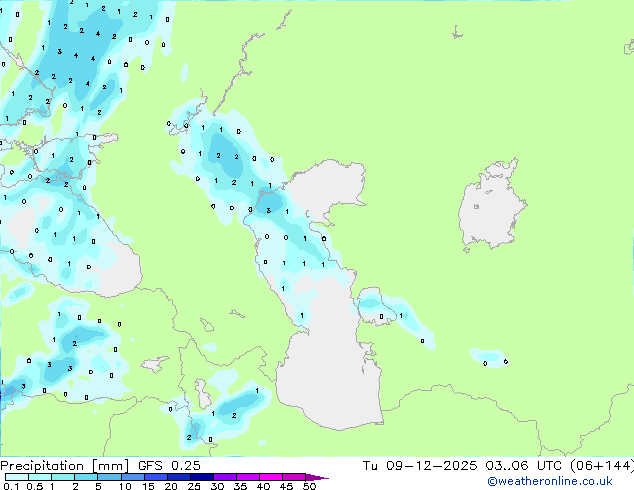Click the 15–20 mm royal blue legend swatch

156,477
